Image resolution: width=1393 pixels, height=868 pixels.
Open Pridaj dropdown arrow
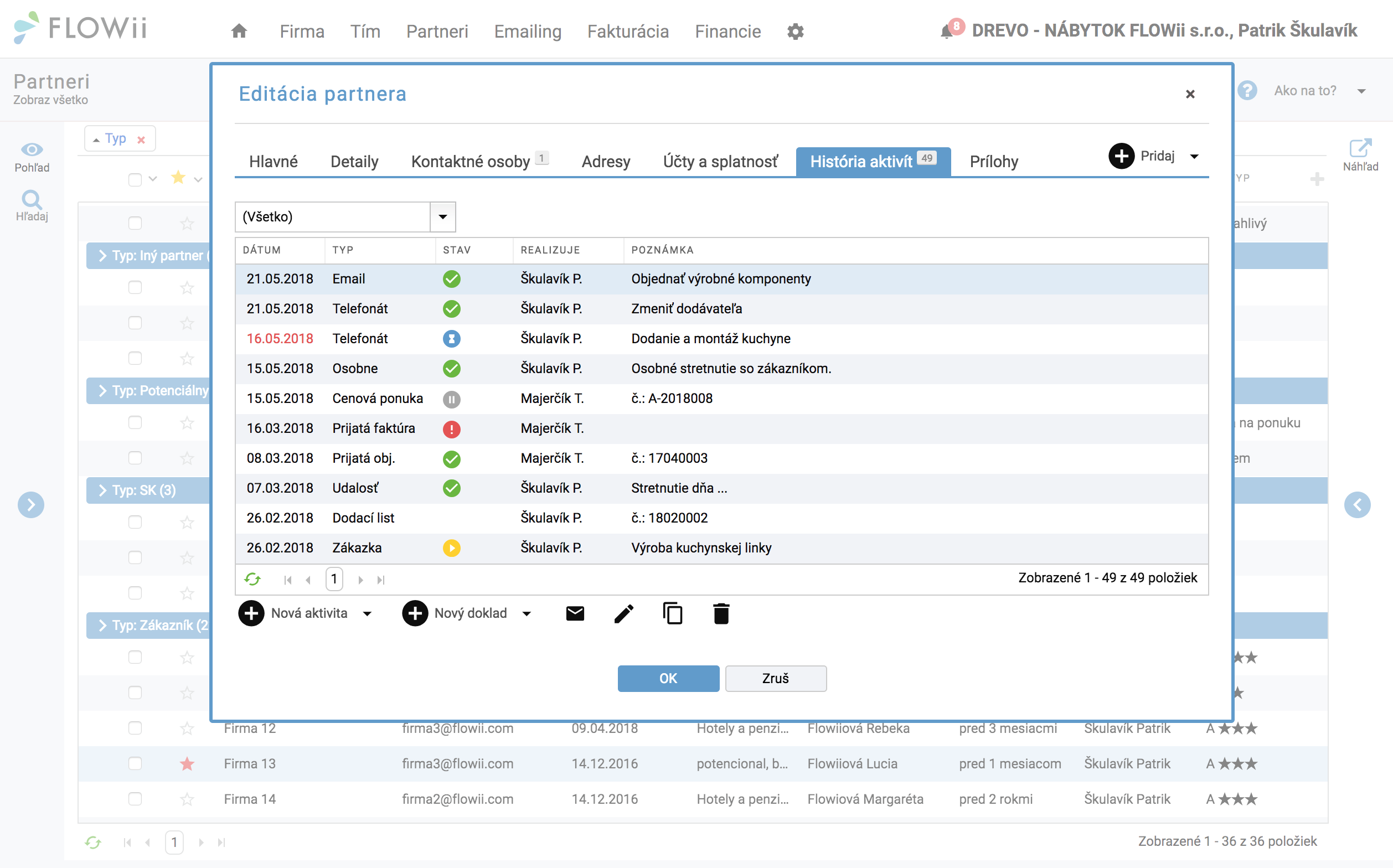(x=1194, y=156)
